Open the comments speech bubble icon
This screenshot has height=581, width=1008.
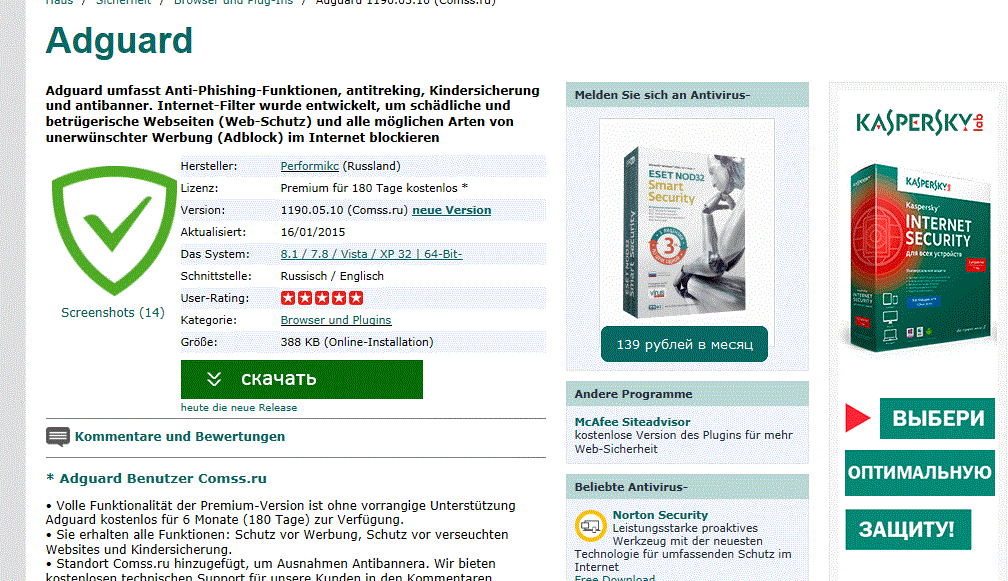click(x=58, y=437)
